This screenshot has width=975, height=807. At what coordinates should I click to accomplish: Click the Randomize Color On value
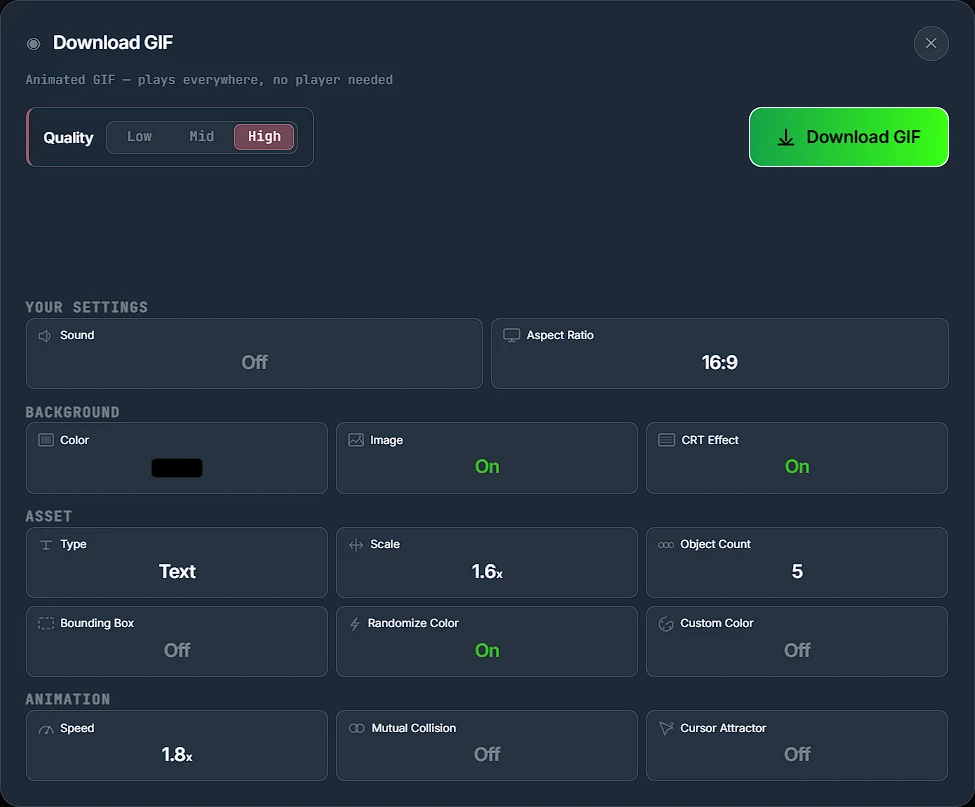487,650
